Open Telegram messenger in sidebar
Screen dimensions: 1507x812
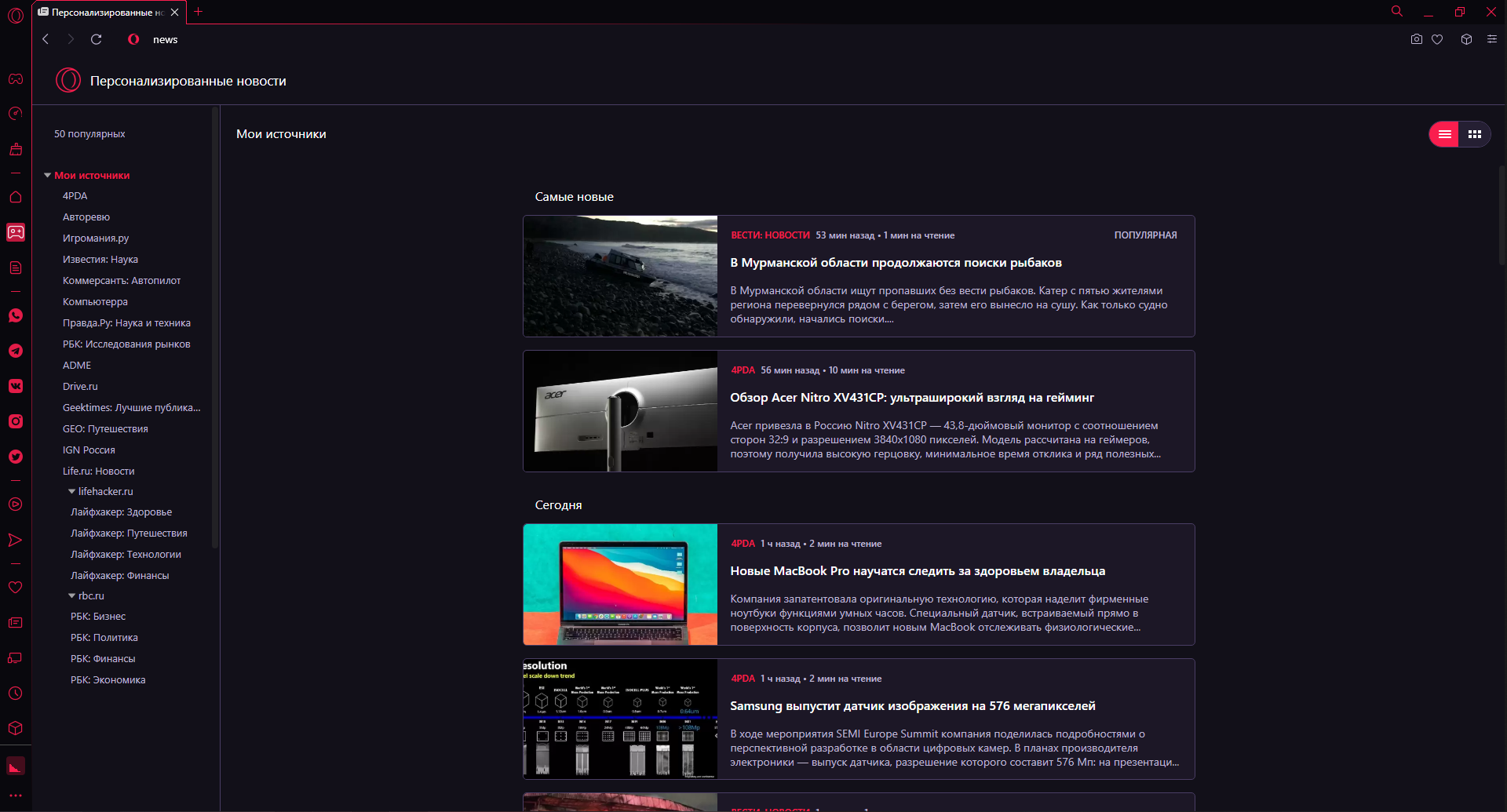click(16, 351)
